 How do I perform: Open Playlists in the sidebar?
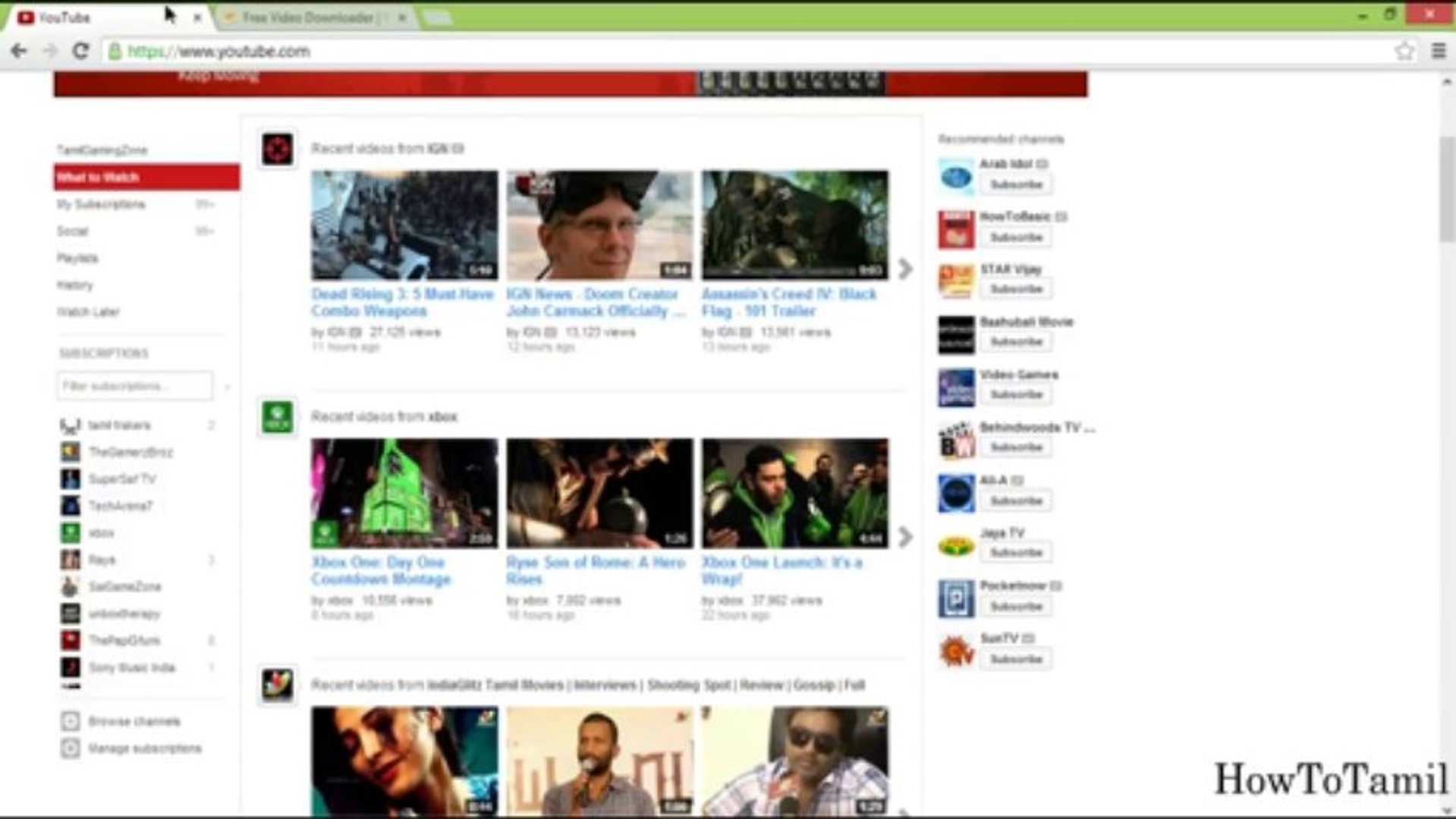click(77, 259)
